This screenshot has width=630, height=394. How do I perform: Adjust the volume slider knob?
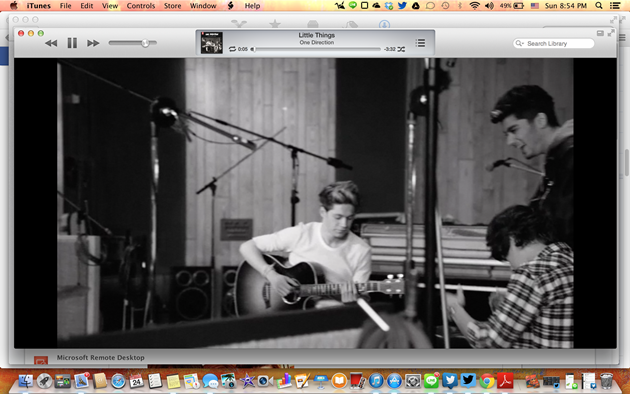coord(145,43)
